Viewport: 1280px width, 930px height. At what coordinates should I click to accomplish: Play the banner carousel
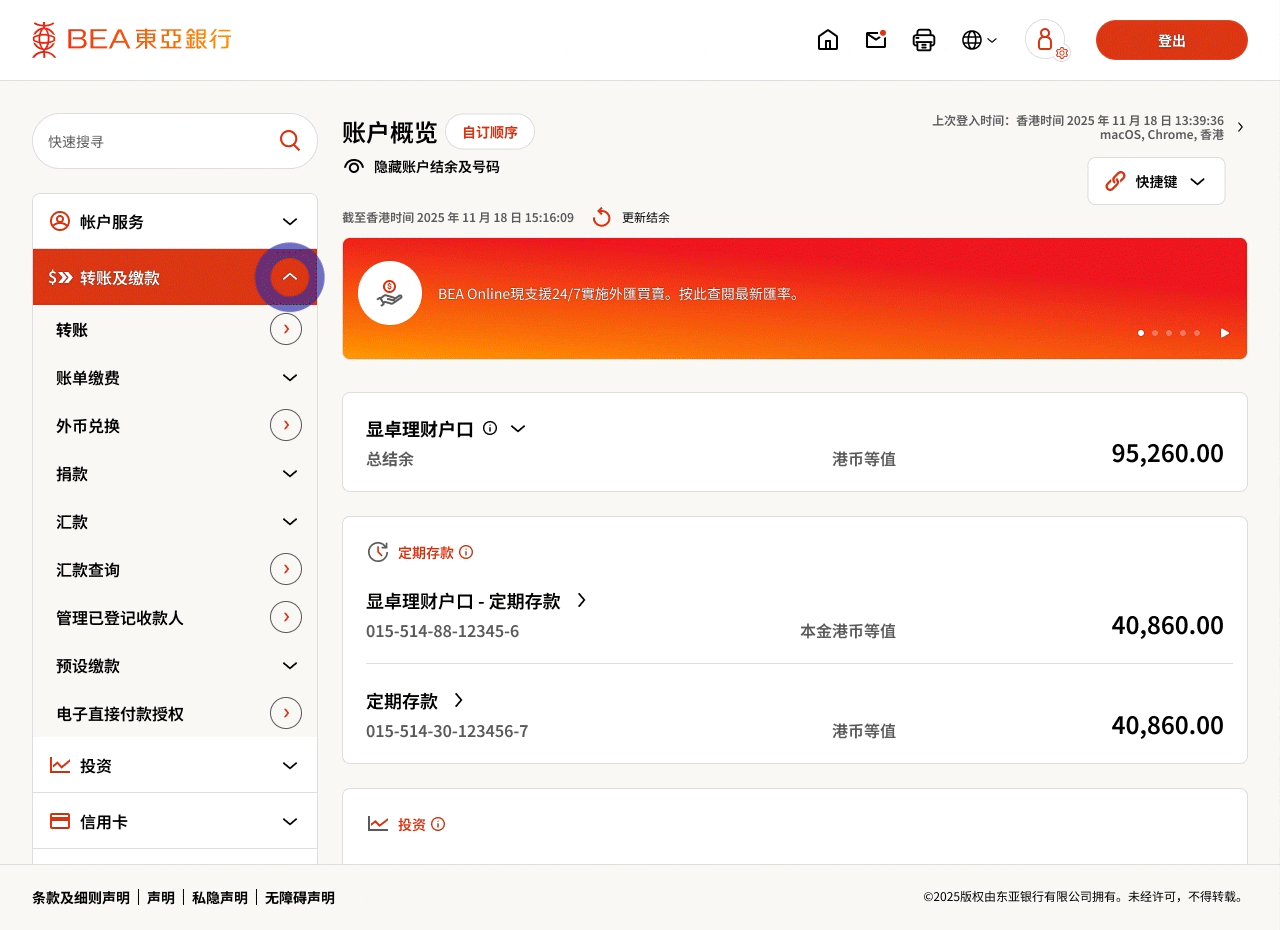1225,333
